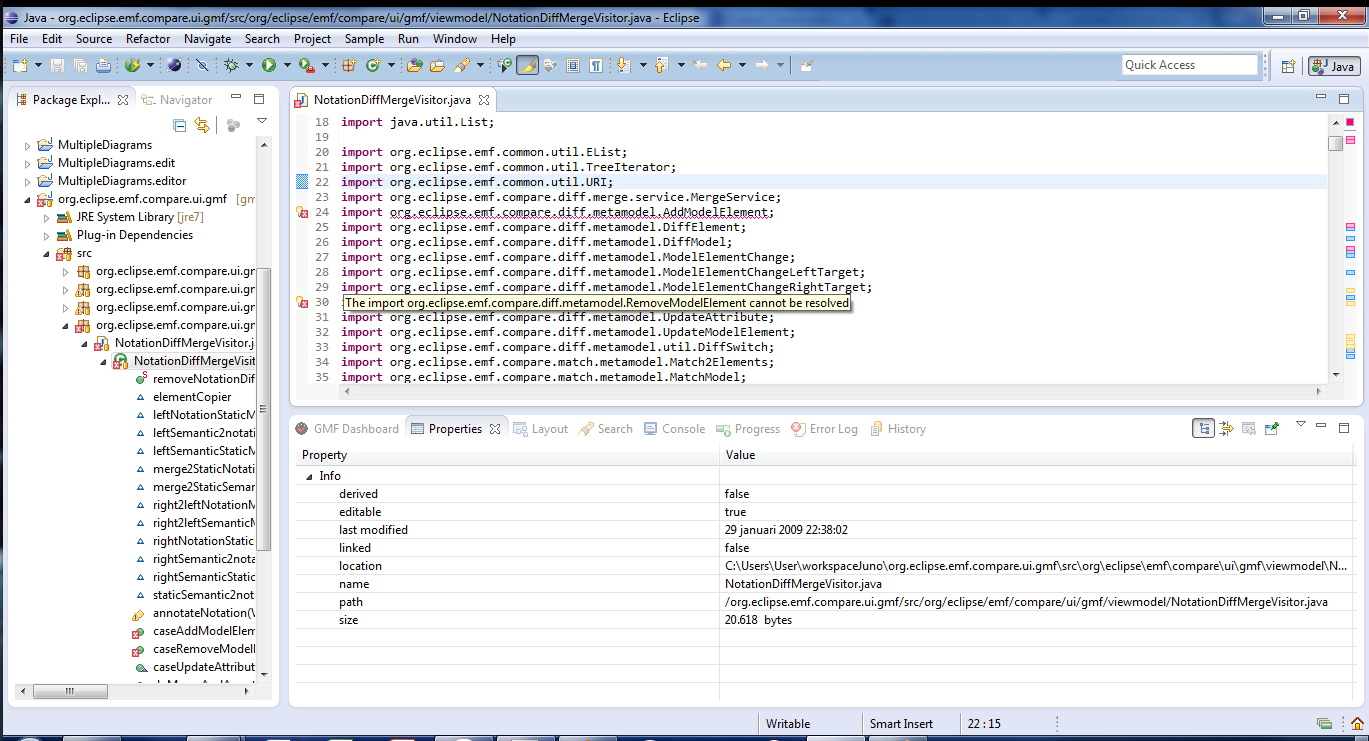Open the Navigate menu
This screenshot has width=1369, height=741.
(207, 39)
